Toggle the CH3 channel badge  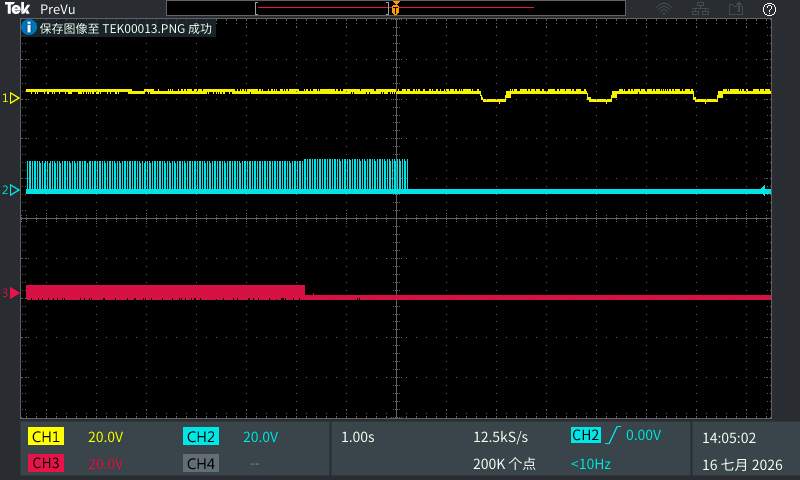point(46,463)
